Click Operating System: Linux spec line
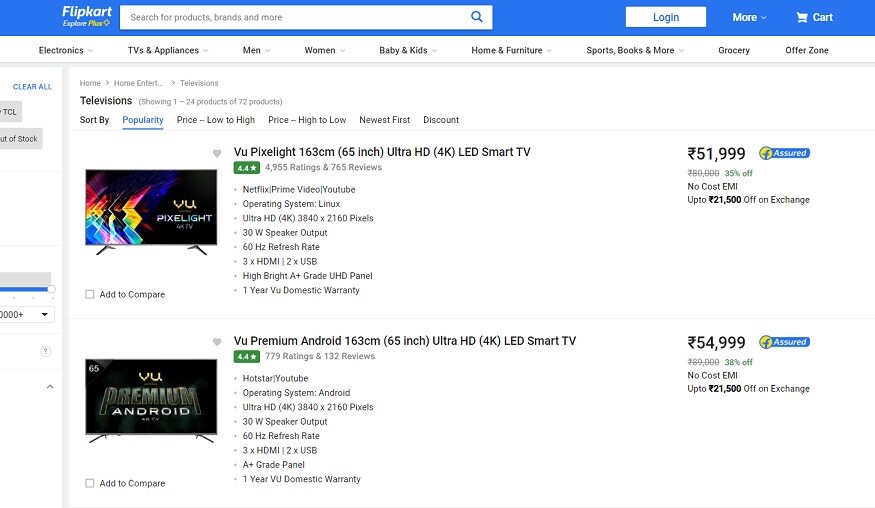The image size is (875, 508). [x=291, y=204]
